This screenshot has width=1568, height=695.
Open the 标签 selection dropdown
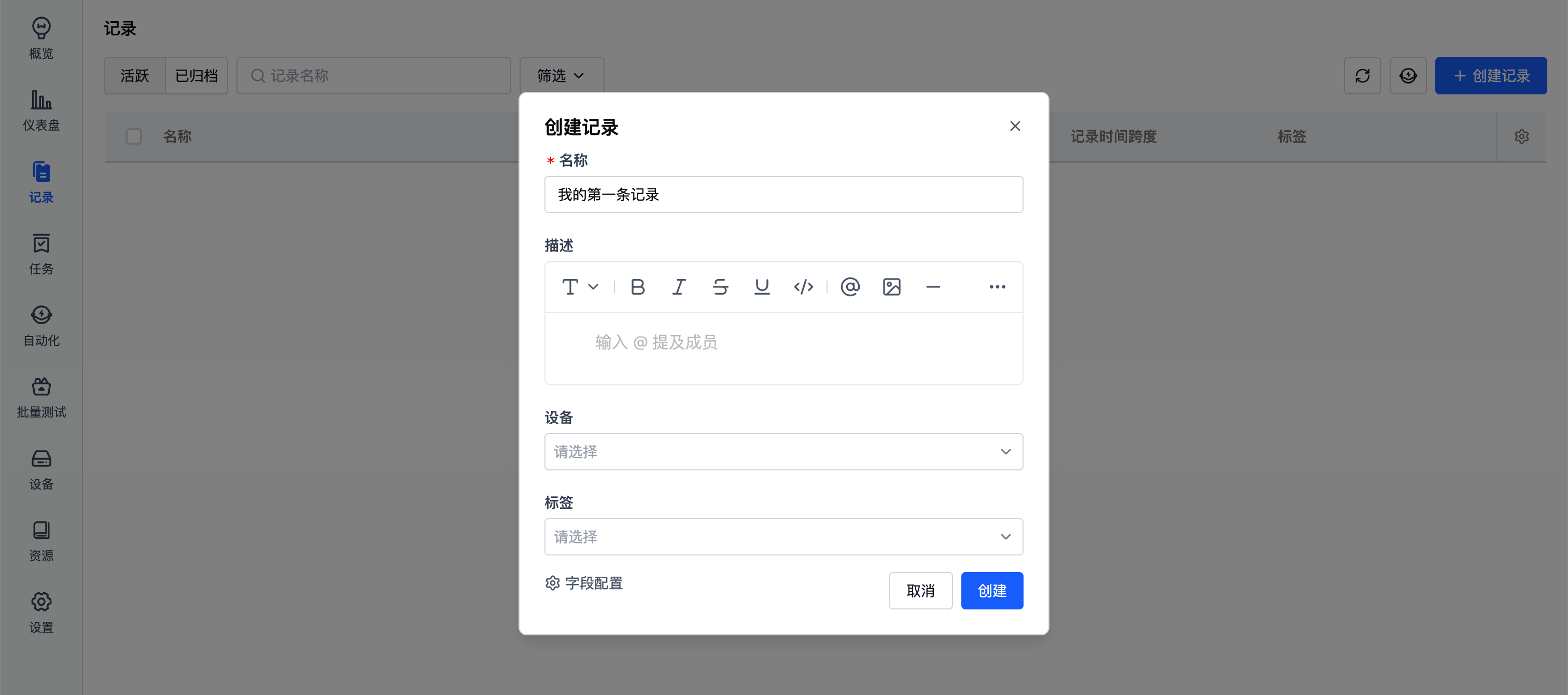783,537
